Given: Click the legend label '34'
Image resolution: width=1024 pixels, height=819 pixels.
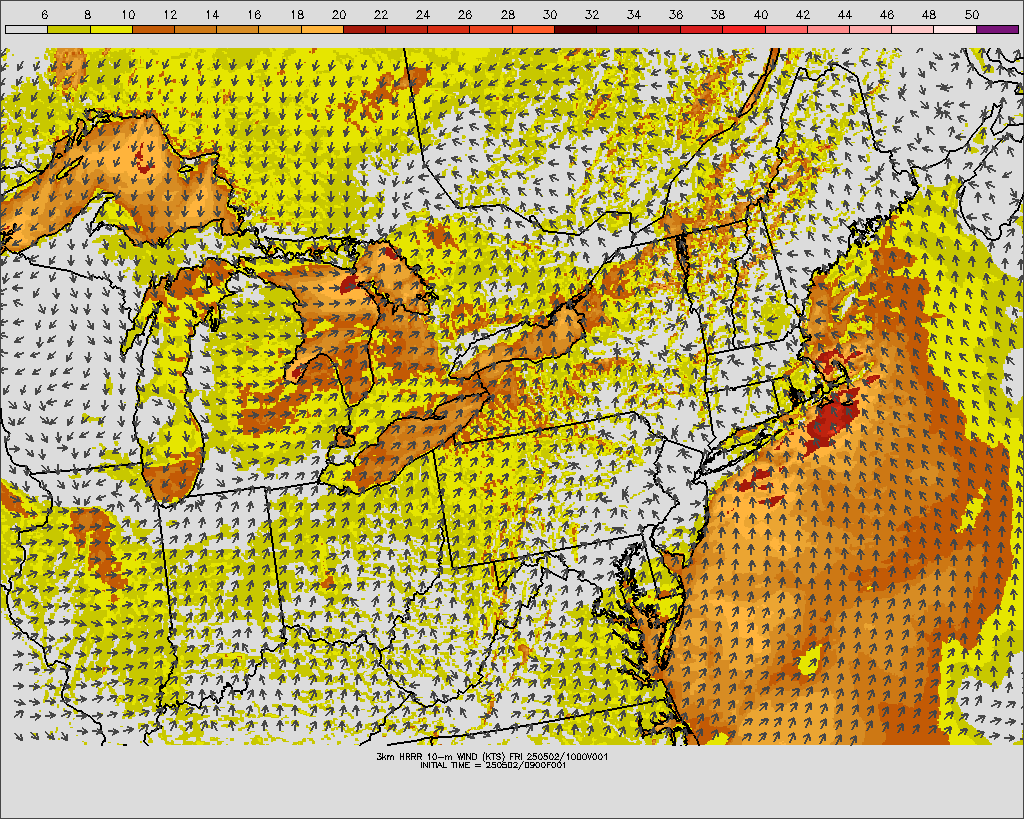Looking at the screenshot, I should [634, 14].
